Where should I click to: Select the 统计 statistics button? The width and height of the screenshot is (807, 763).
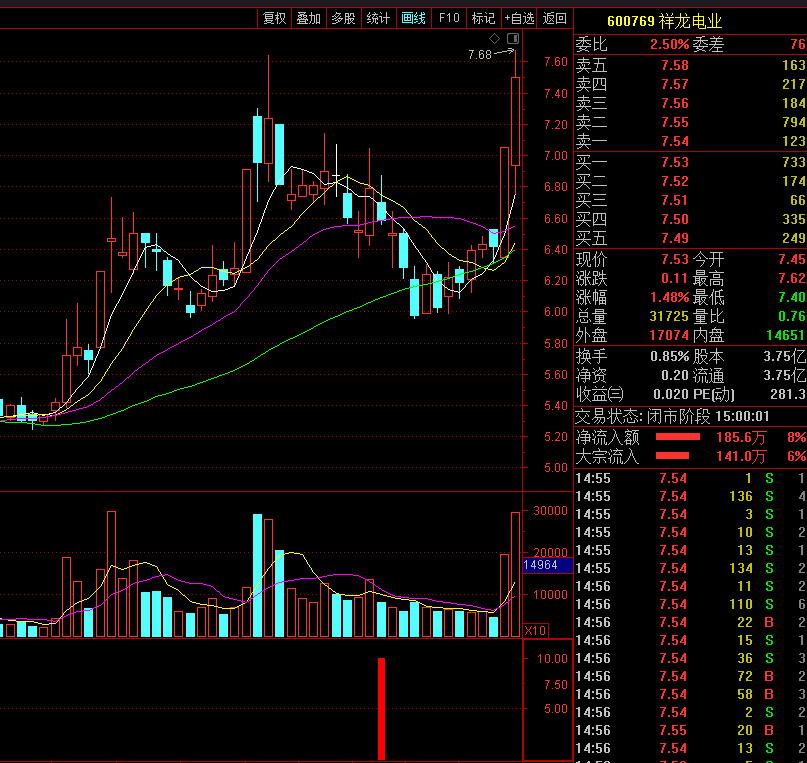(x=378, y=19)
